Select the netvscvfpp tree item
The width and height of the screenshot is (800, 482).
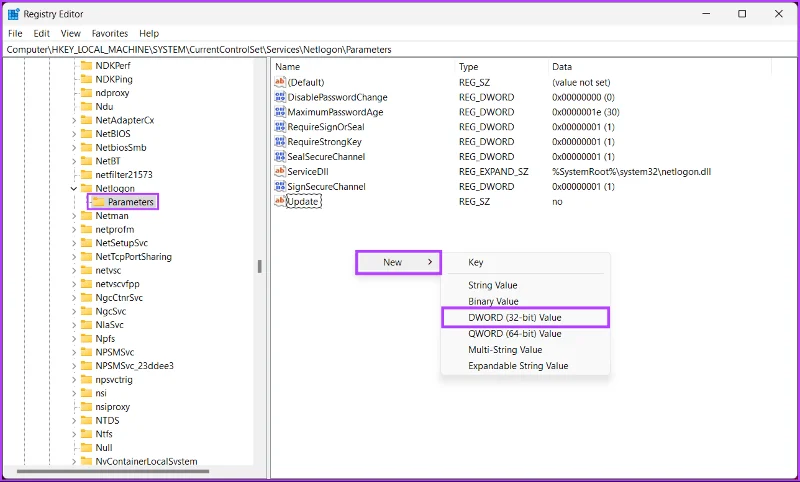(117, 284)
